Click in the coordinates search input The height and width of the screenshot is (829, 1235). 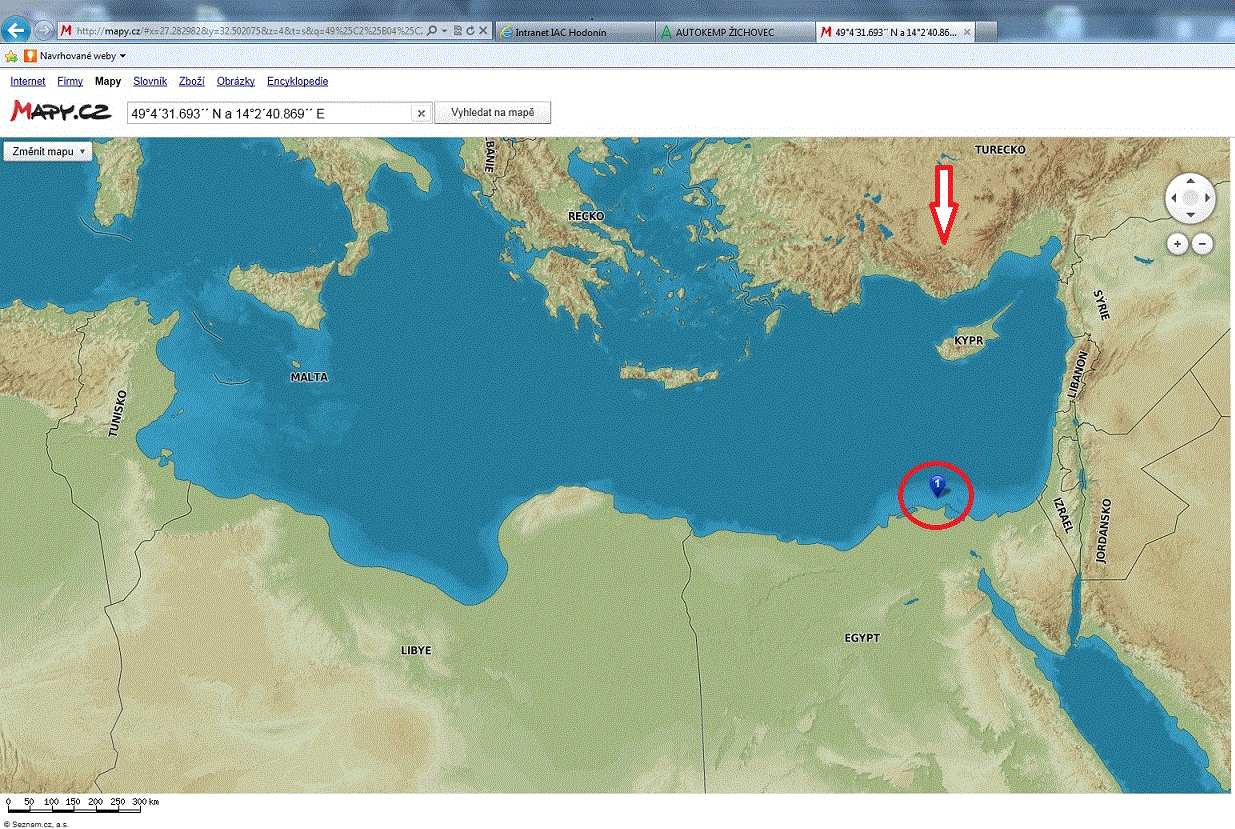[x=268, y=114]
